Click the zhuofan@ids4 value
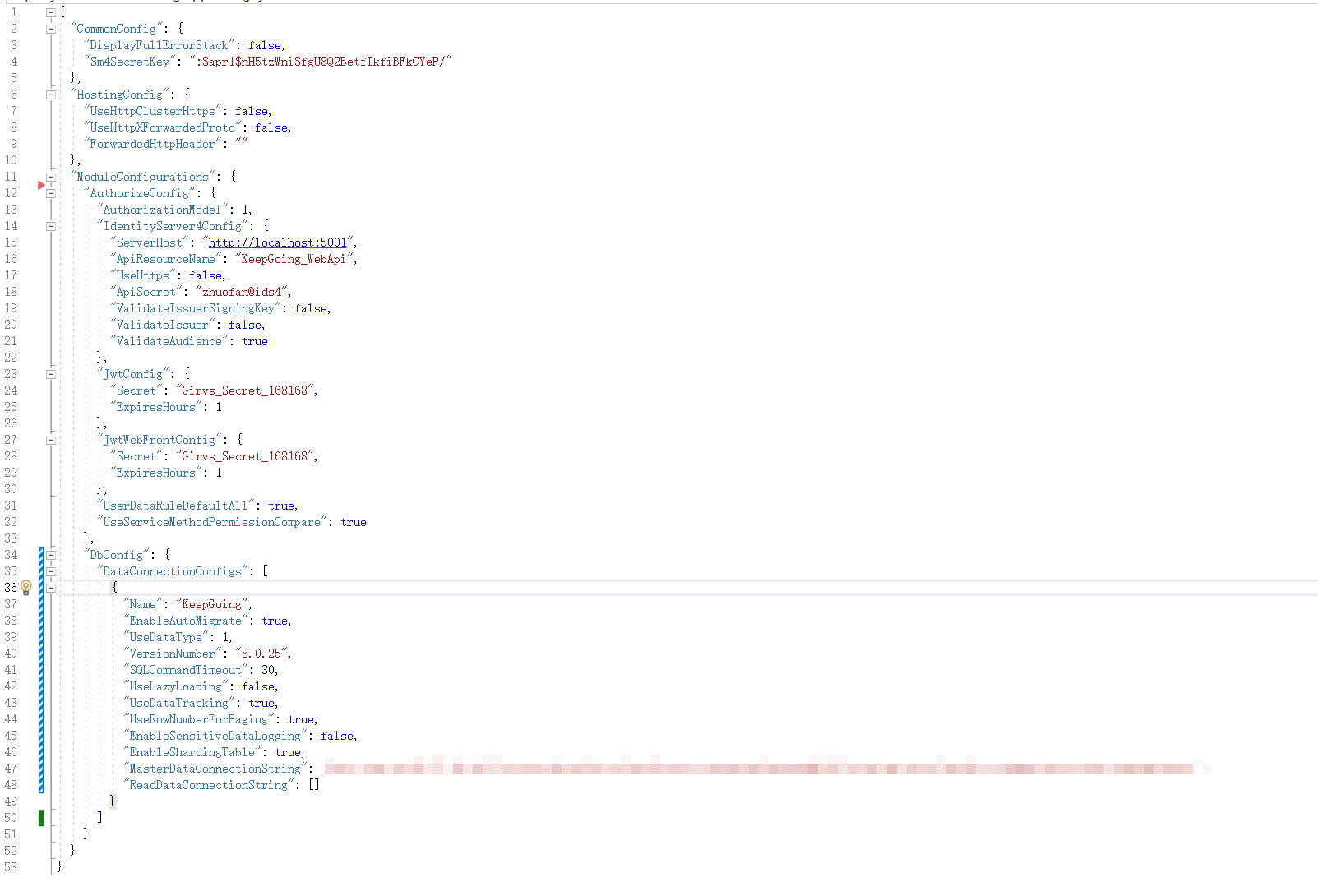The width and height of the screenshot is (1318, 896). click(242, 292)
